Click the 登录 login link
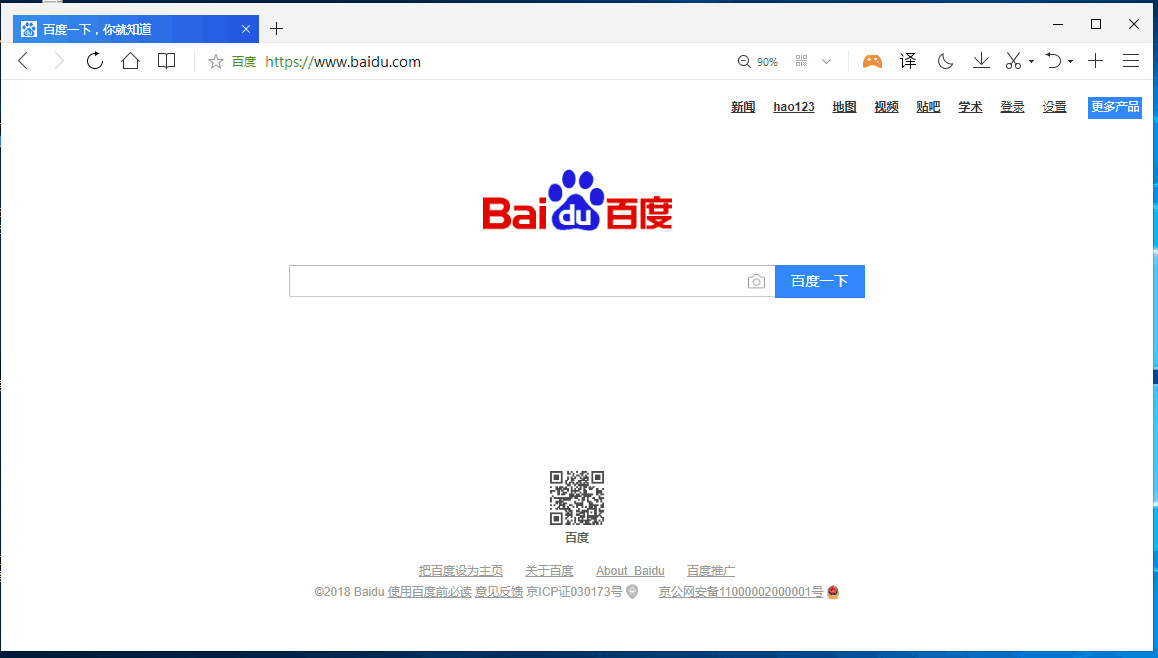The width and height of the screenshot is (1158, 658). [1013, 107]
